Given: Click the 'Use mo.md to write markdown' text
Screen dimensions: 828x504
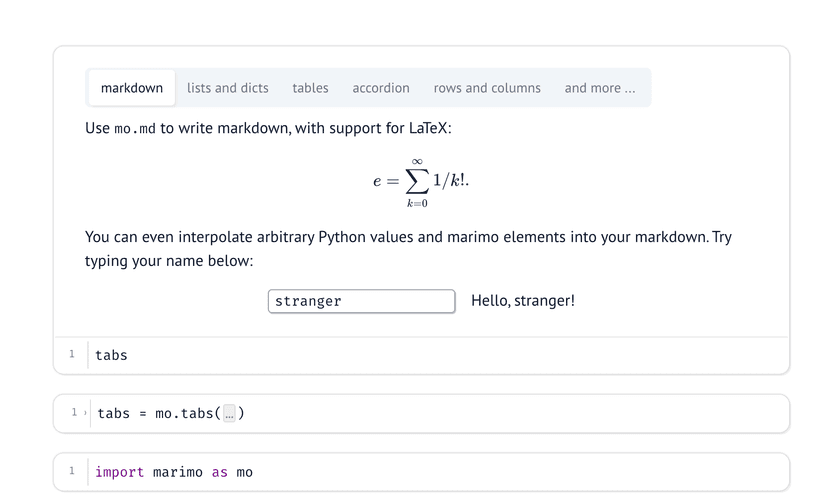Looking at the screenshot, I should click(268, 128).
